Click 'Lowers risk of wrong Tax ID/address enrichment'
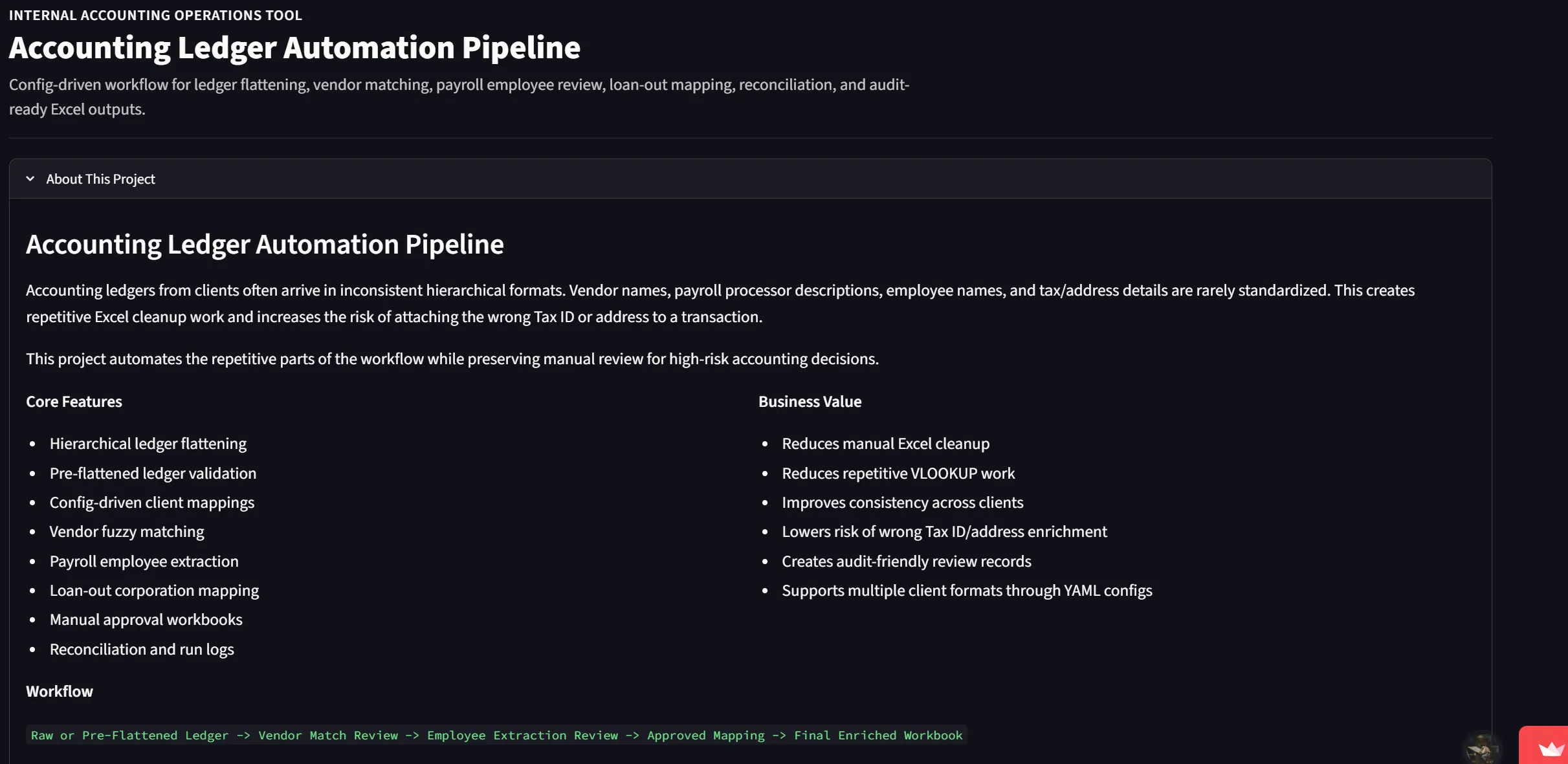 pyautogui.click(x=945, y=531)
